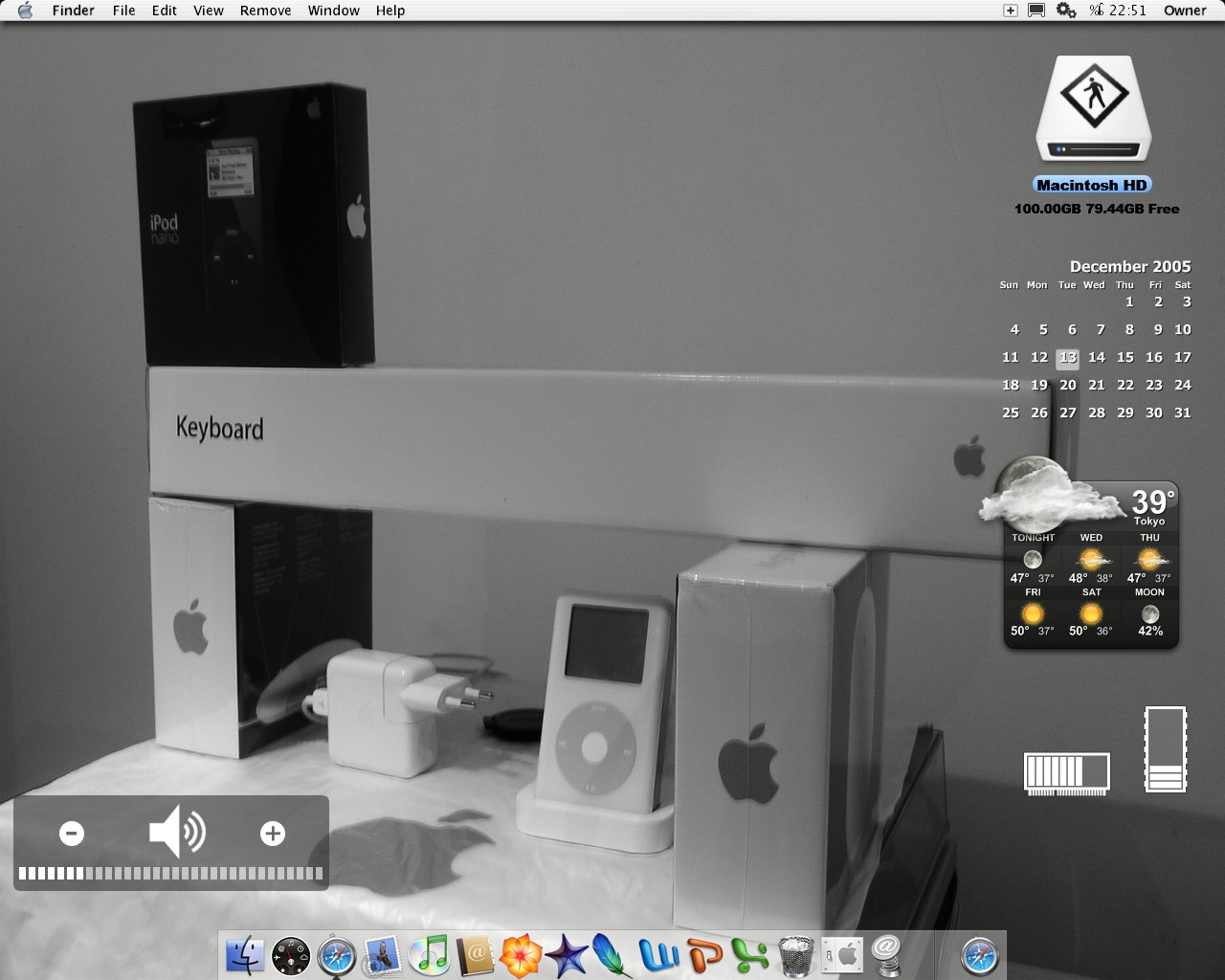Image resolution: width=1225 pixels, height=980 pixels.
Task: Open the View menu
Action: (209, 11)
